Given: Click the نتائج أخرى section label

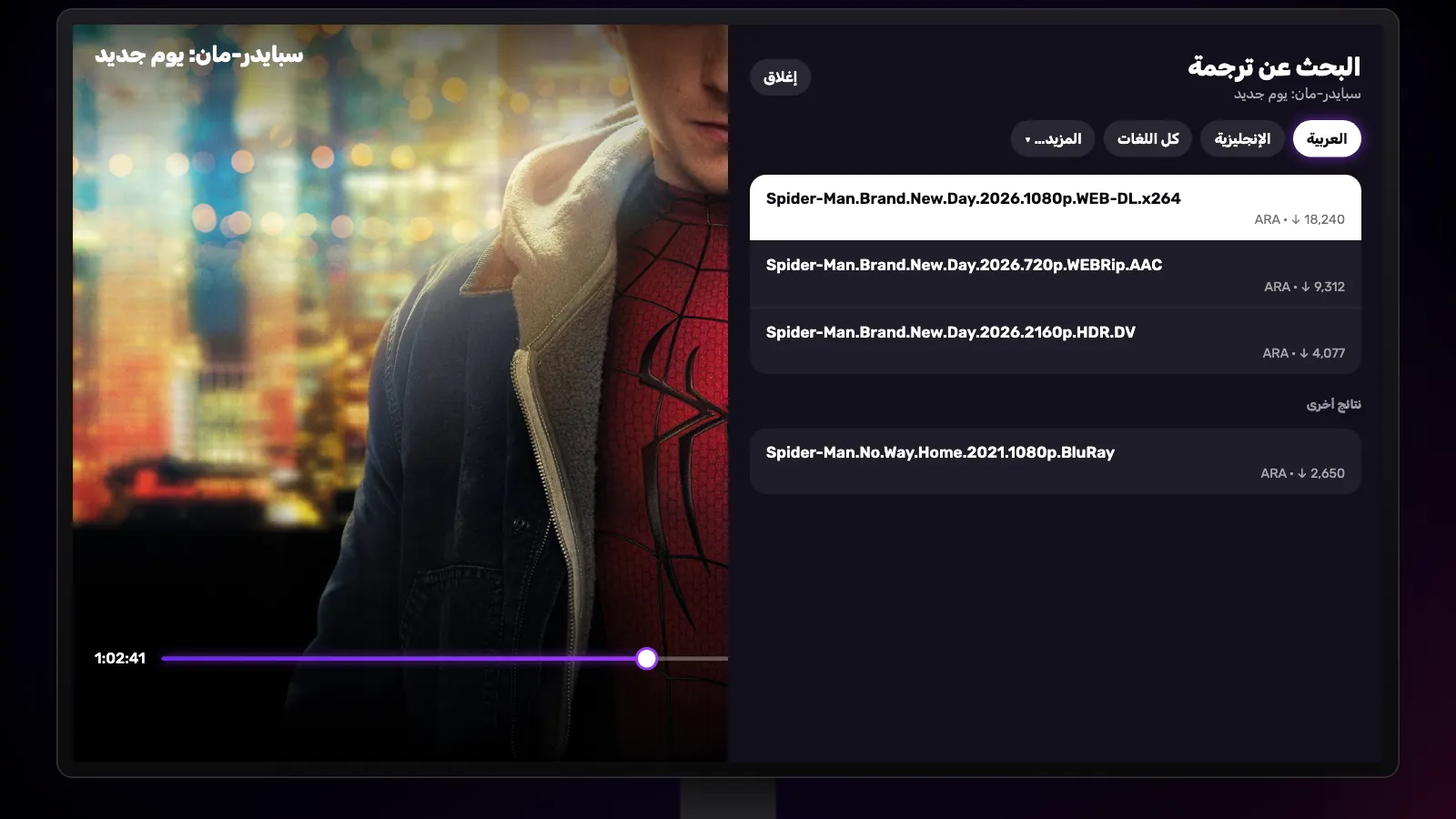Looking at the screenshot, I should click(x=1333, y=404).
